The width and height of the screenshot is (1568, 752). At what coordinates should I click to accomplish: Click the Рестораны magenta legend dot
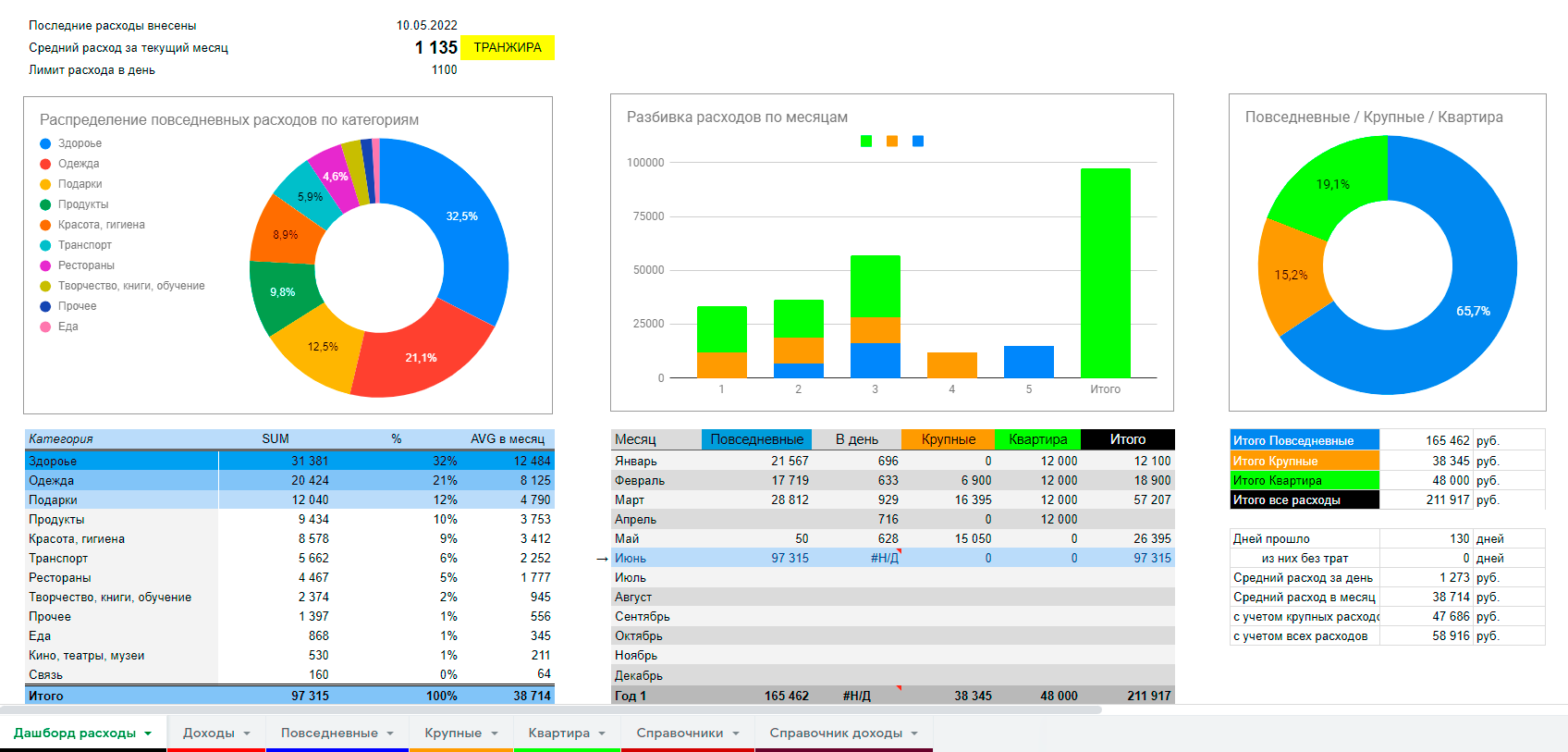coord(45,265)
